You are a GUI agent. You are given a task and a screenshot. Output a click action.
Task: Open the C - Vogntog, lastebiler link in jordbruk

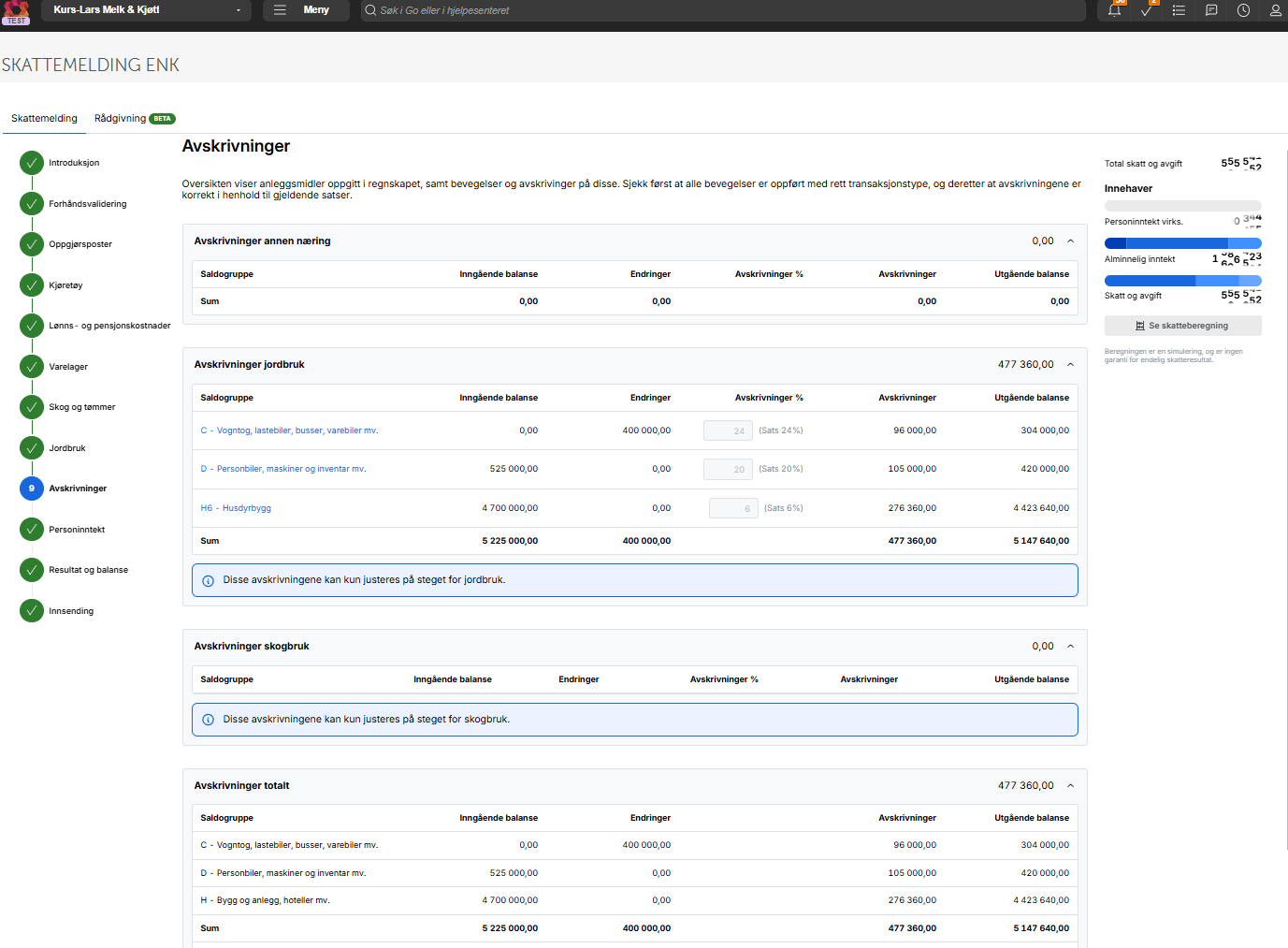click(289, 430)
